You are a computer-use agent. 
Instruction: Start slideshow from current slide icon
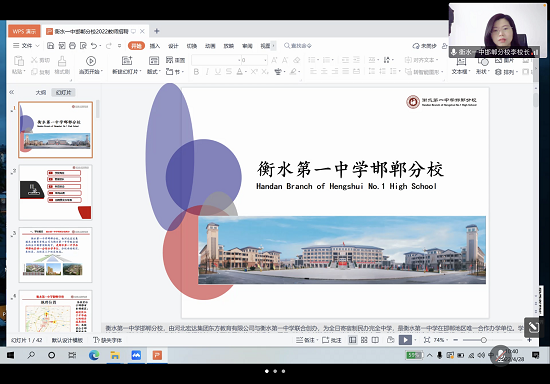[91, 61]
